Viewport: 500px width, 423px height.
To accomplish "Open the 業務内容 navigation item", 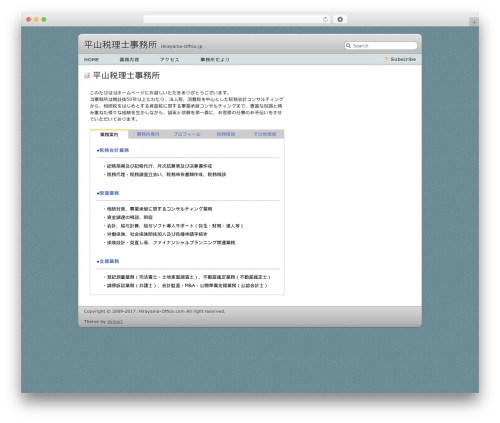I will (x=129, y=60).
